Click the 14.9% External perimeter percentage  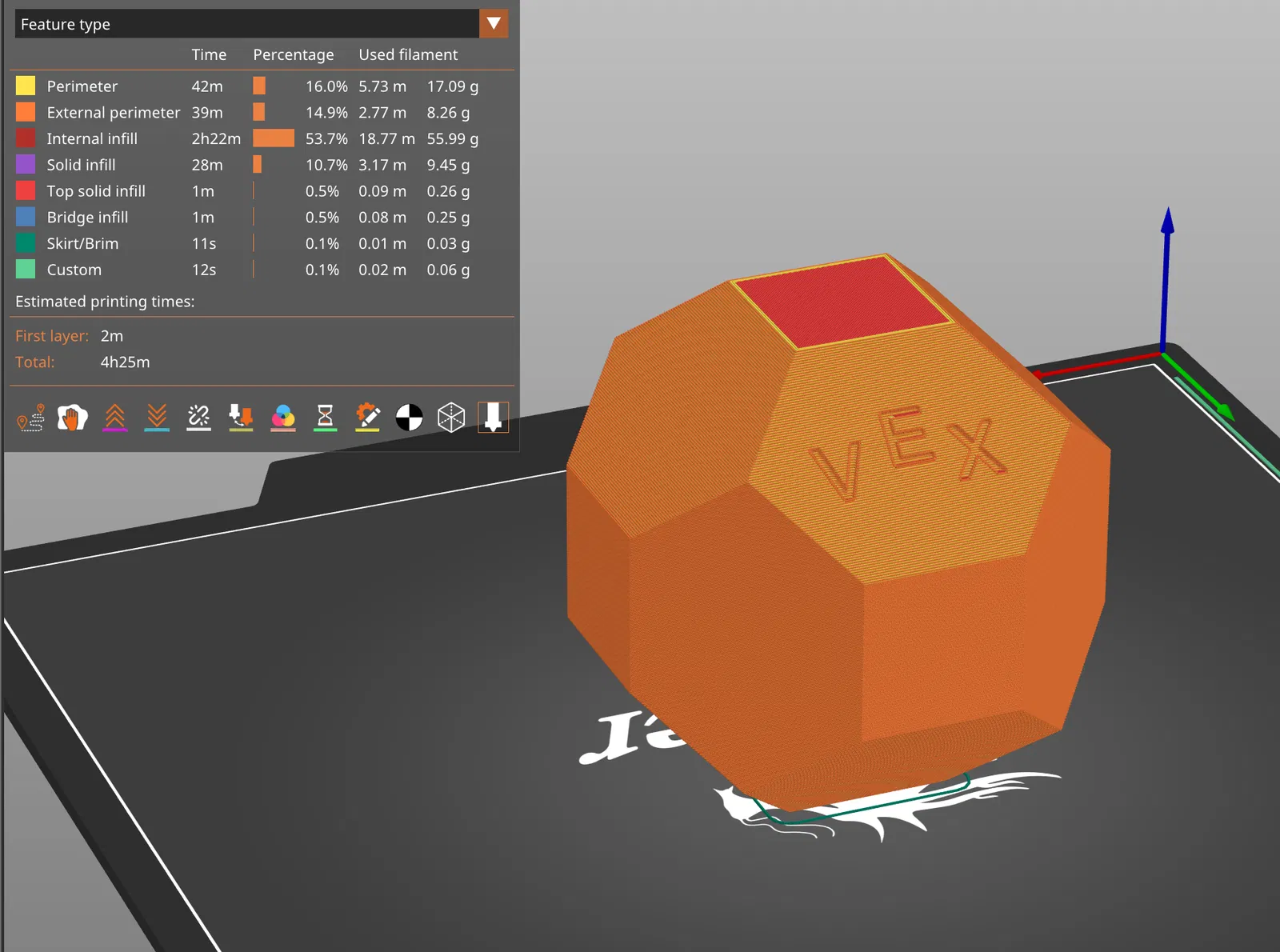click(326, 112)
